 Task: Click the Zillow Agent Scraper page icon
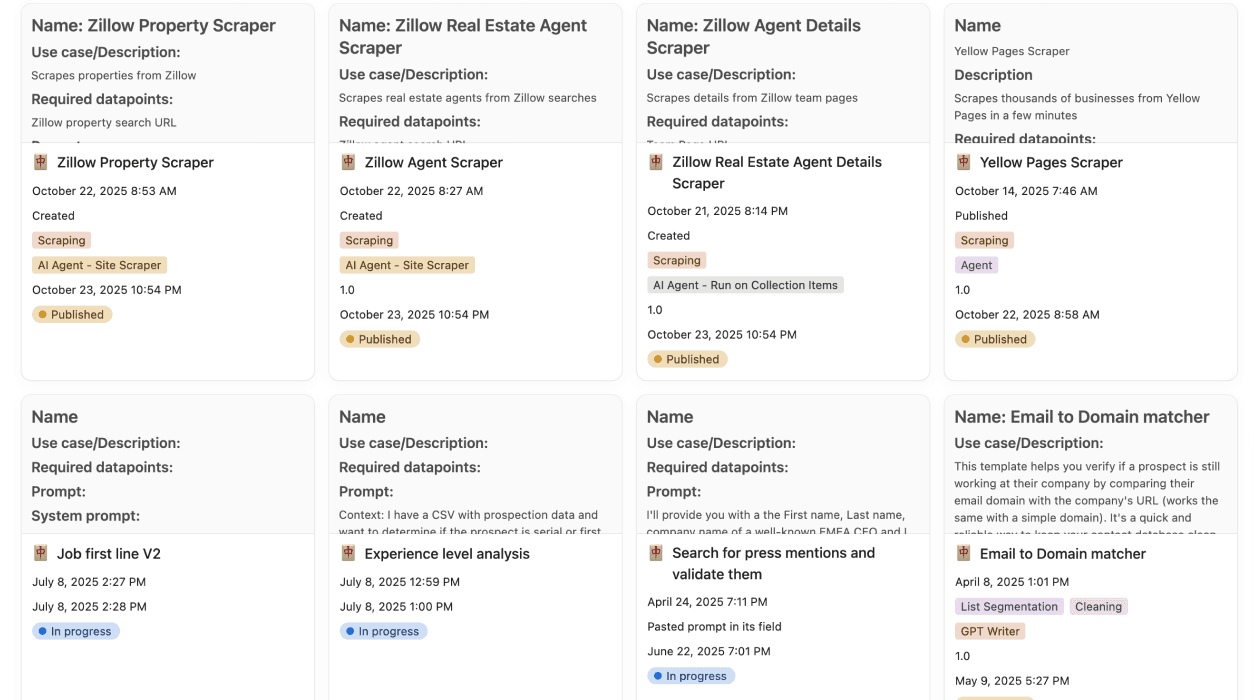(x=348, y=162)
